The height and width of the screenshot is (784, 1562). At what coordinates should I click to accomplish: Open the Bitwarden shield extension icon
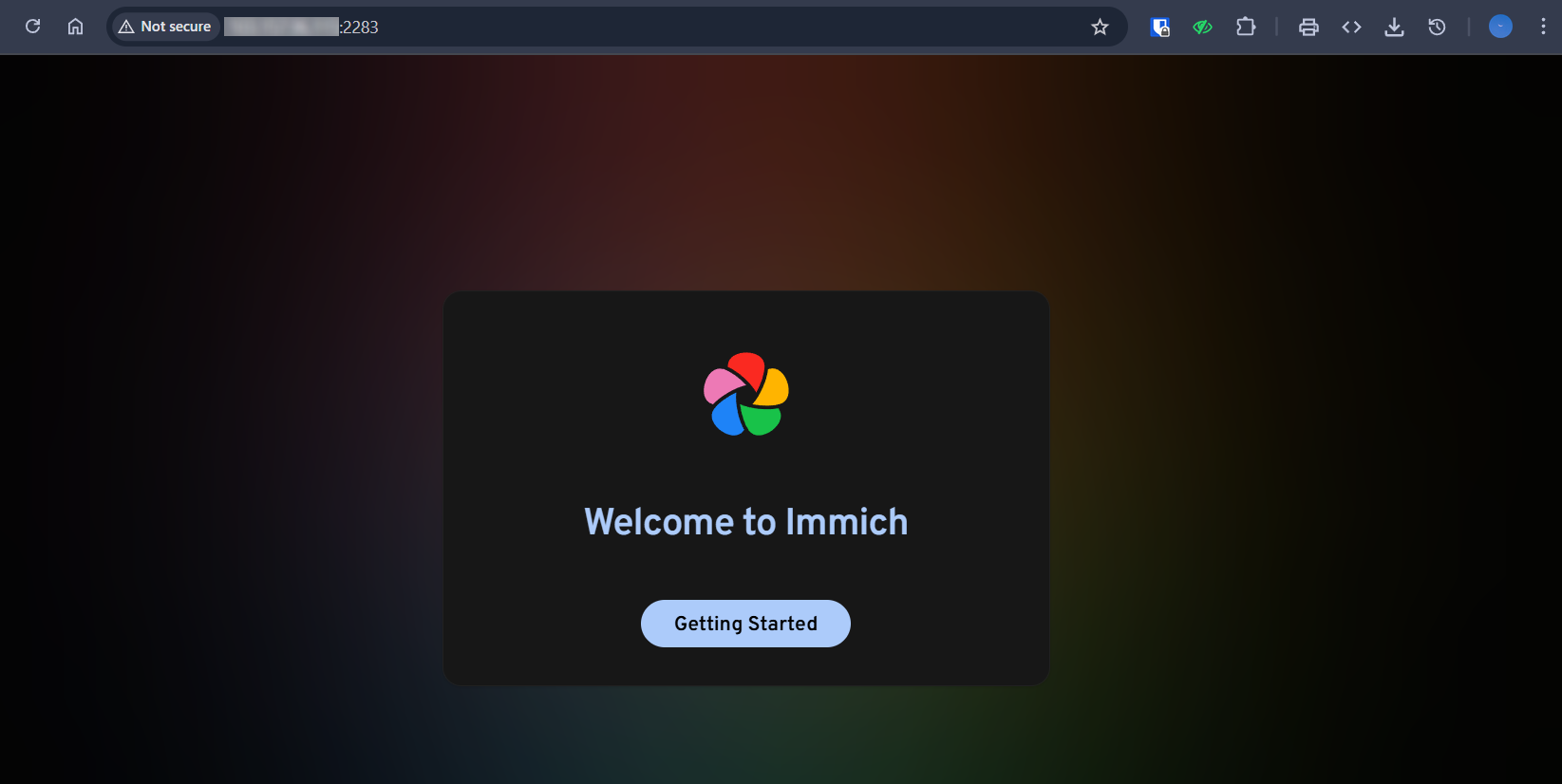[x=1159, y=27]
